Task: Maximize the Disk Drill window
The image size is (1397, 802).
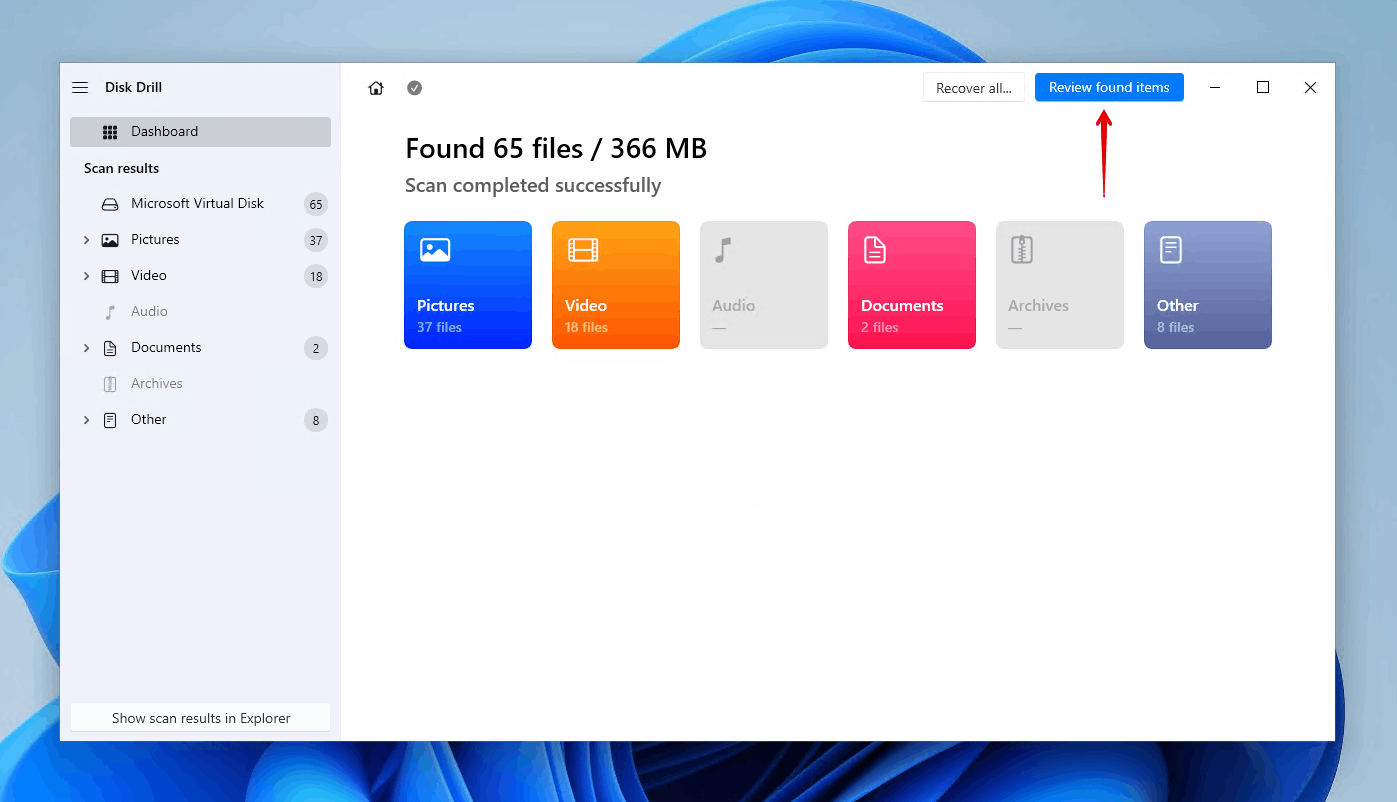Action: pyautogui.click(x=1263, y=88)
